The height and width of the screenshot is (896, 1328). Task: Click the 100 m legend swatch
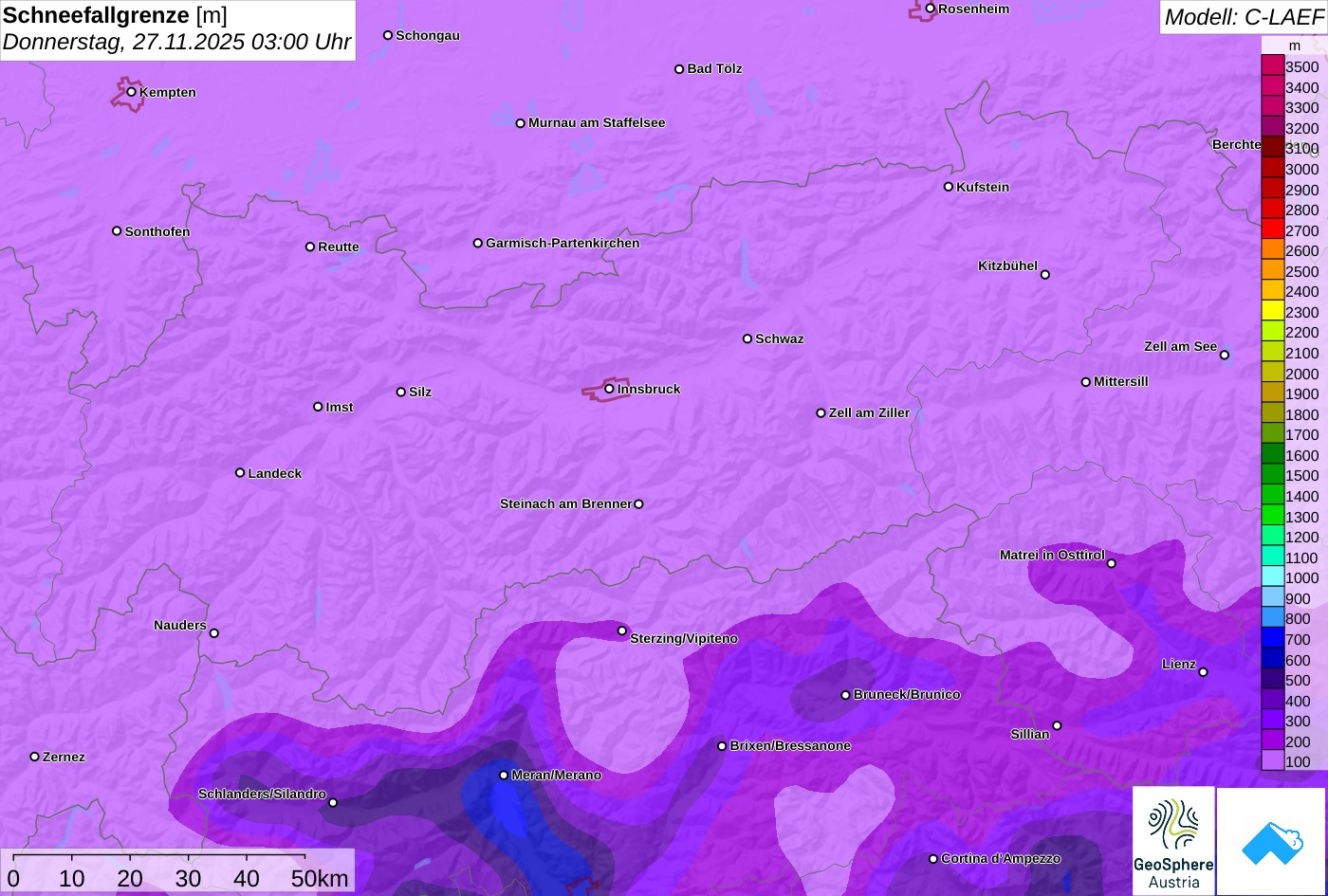pos(1272,760)
